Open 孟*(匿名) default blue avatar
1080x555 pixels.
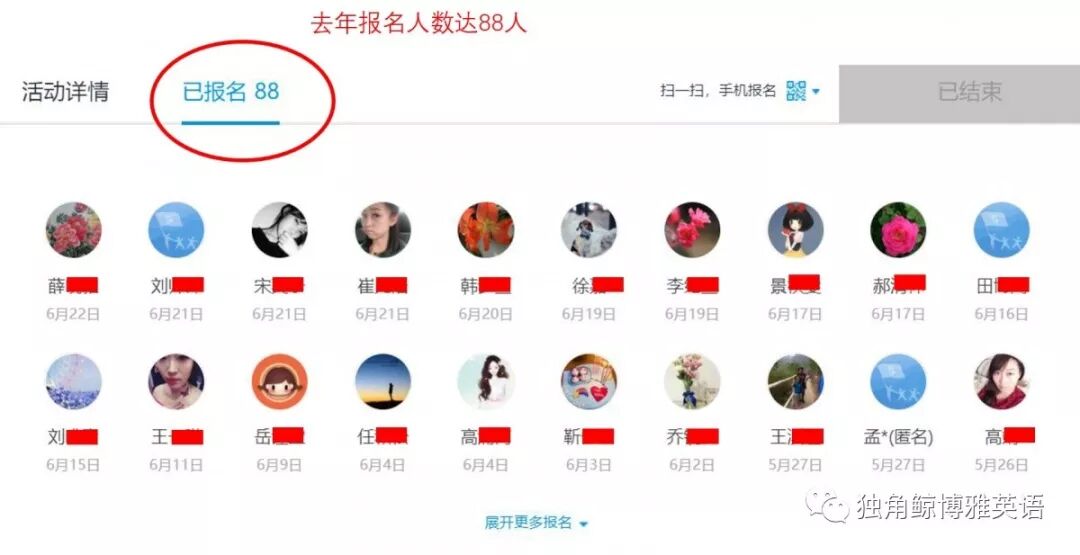coord(898,381)
